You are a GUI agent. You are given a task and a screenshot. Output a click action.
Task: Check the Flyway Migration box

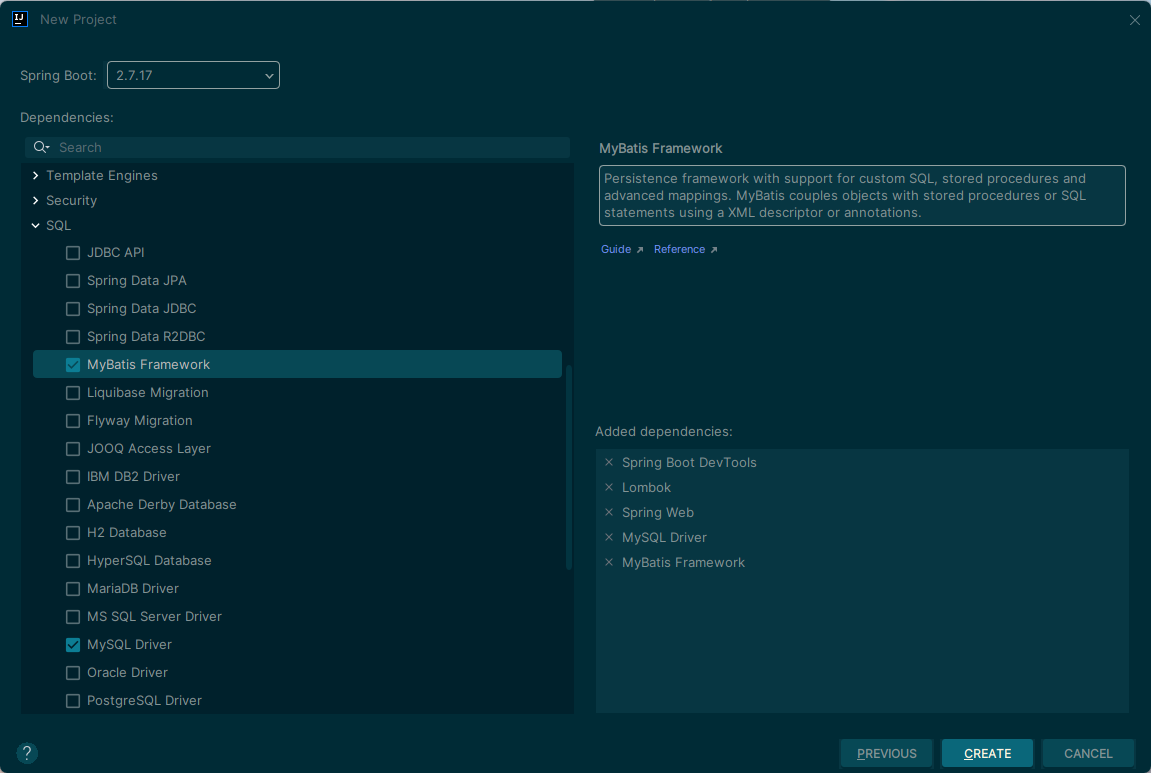click(x=73, y=421)
